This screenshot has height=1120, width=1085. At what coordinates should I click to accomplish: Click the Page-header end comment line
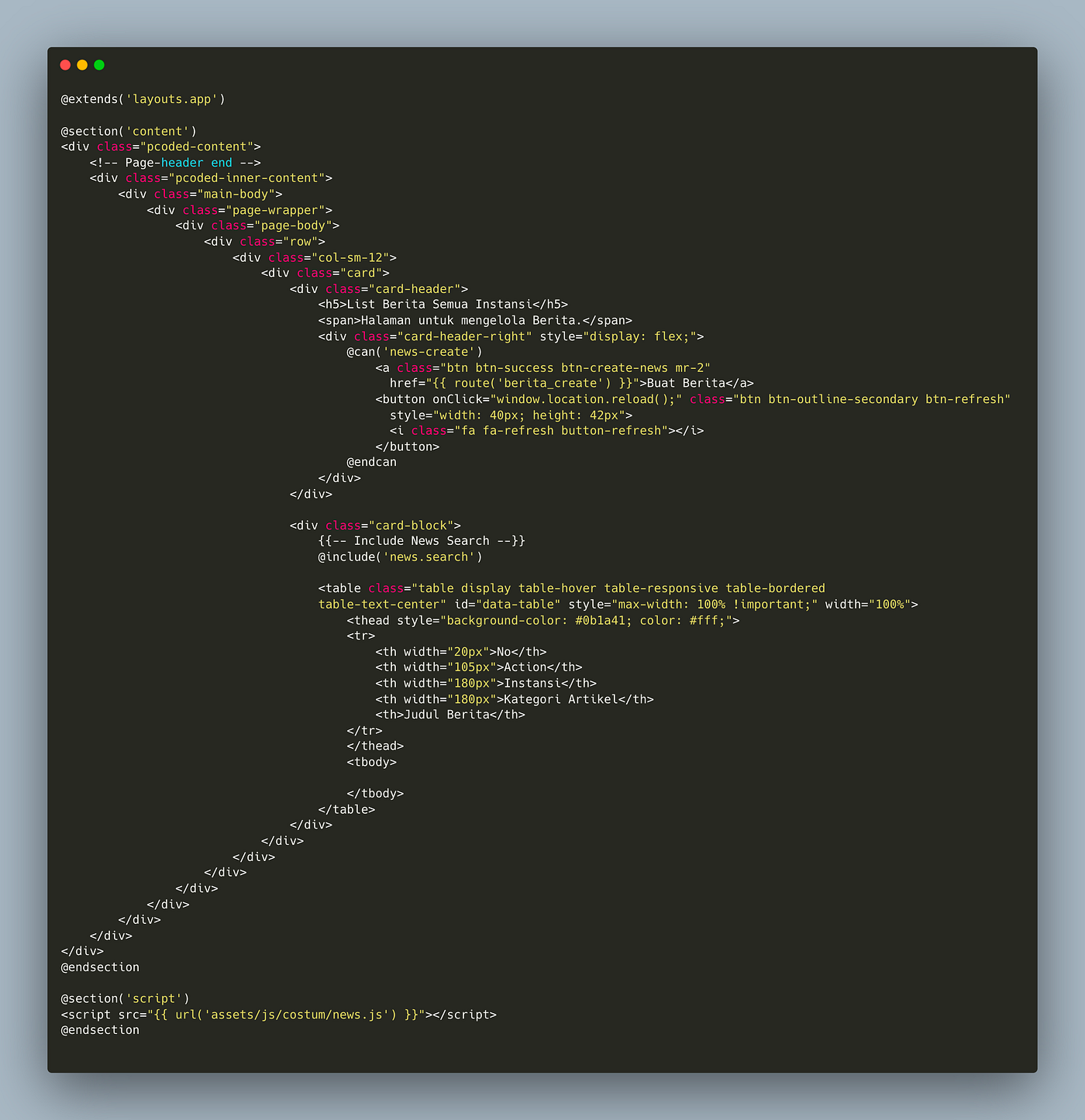coord(175,163)
